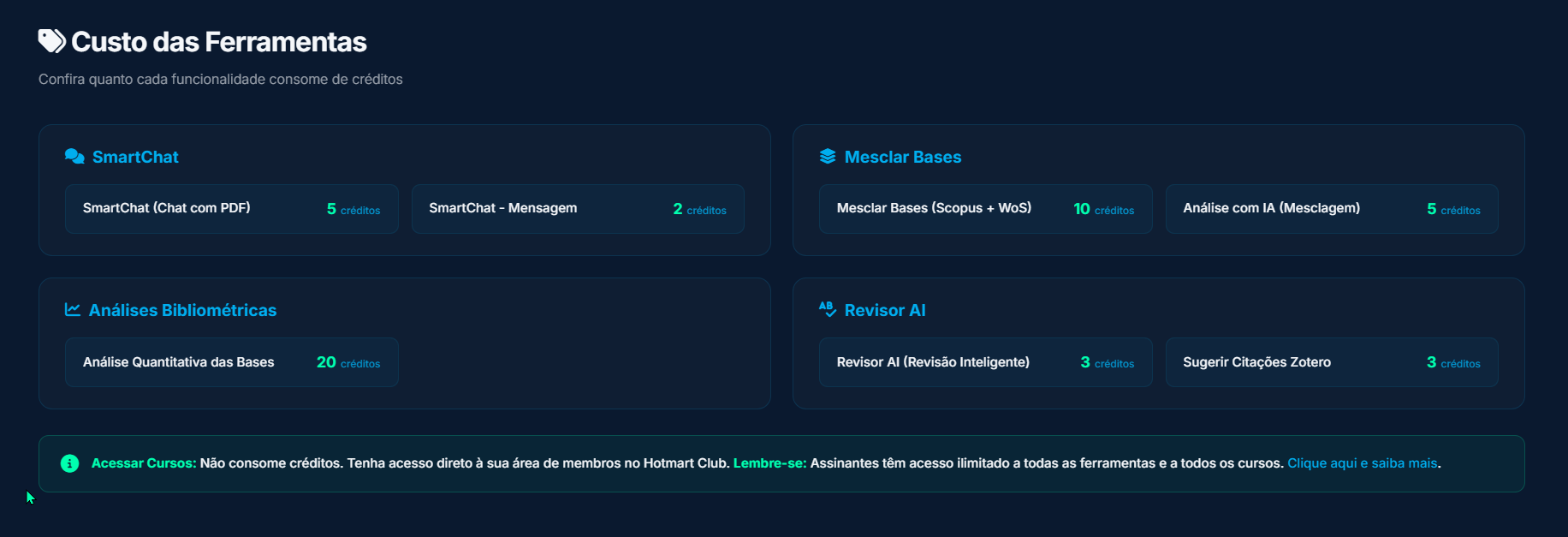Click the Mesclar Bases layers icon

point(828,157)
